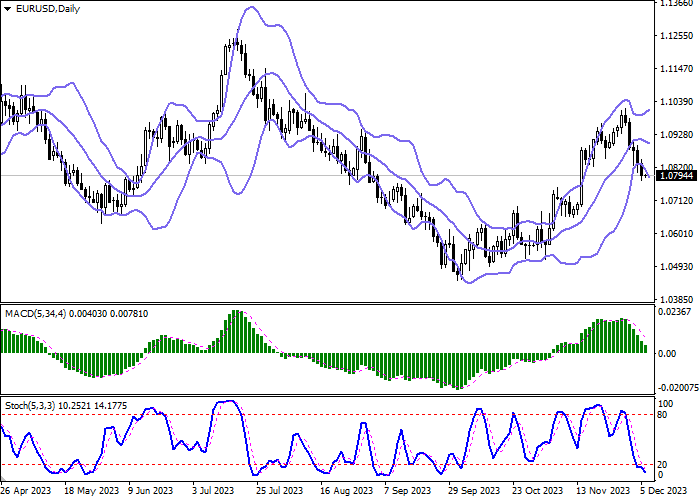The height and width of the screenshot is (500, 700).
Task: Choose the 5 Dec 2023 date label
Action: pyautogui.click(x=664, y=491)
